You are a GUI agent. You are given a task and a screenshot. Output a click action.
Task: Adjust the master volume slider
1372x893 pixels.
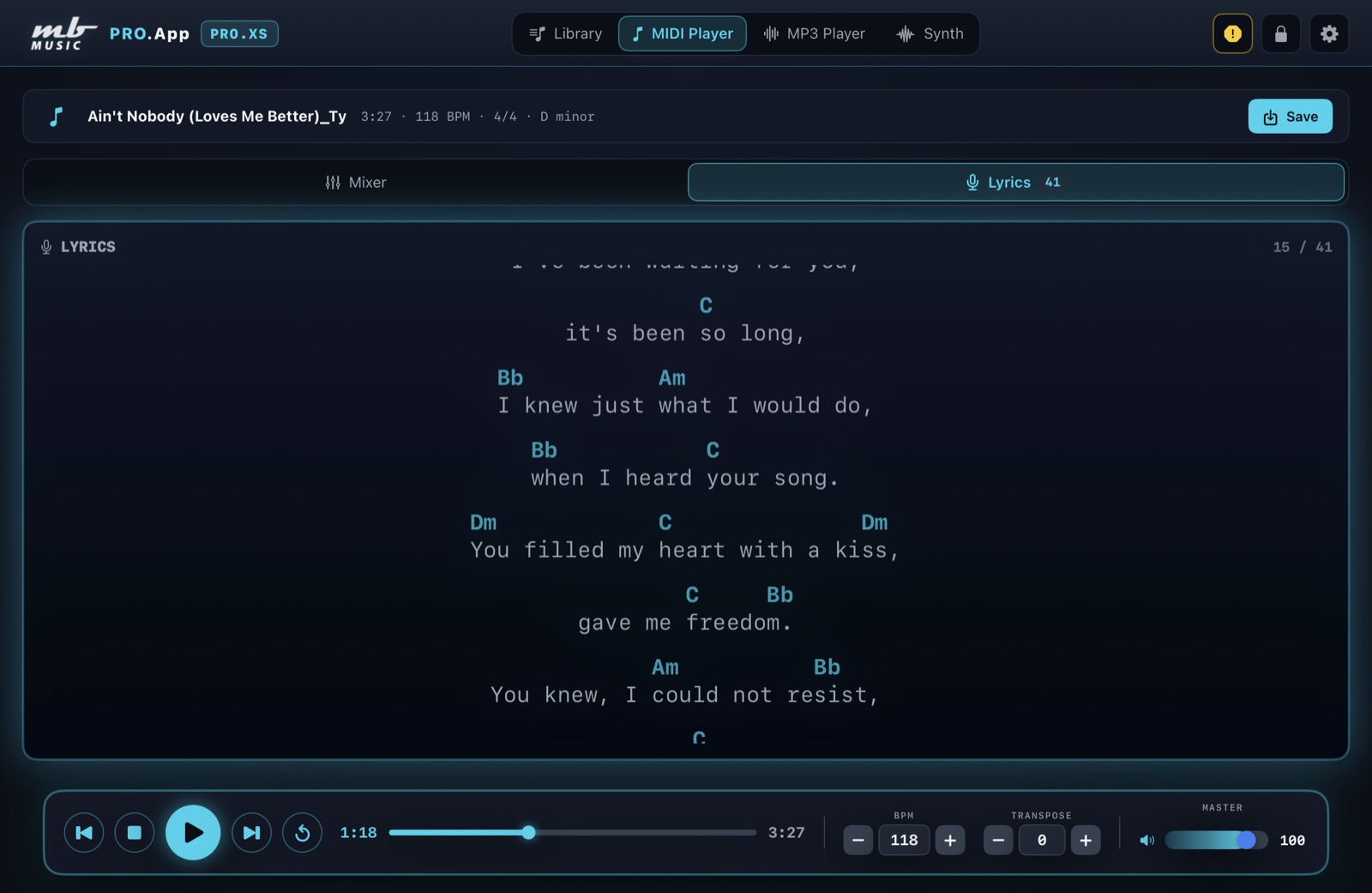pos(1216,841)
